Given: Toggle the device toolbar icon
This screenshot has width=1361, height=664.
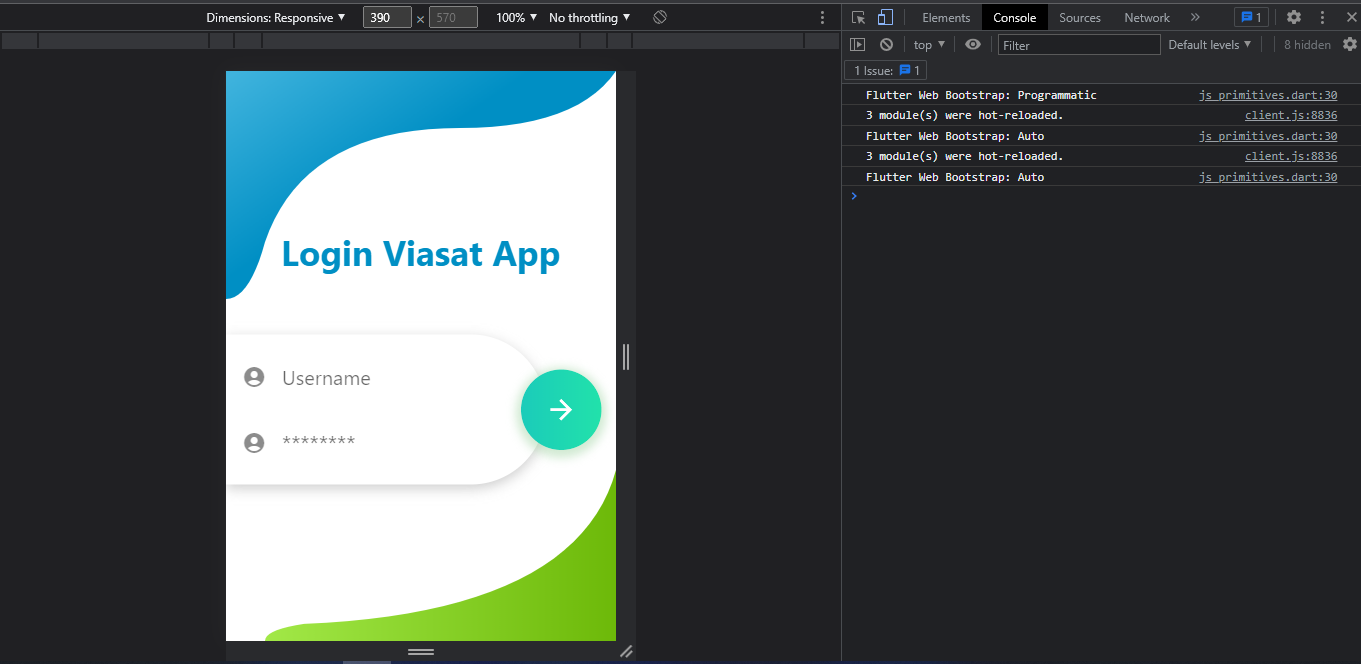Looking at the screenshot, I should click(x=885, y=17).
